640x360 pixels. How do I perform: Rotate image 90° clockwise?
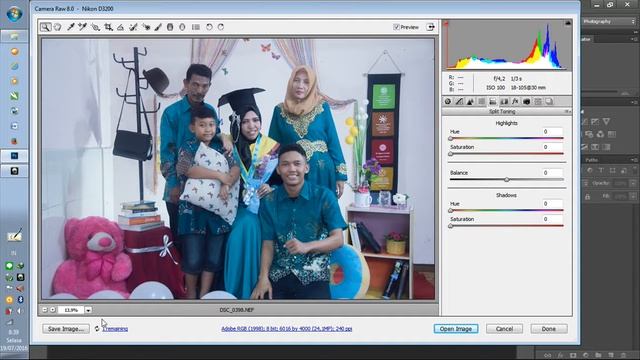point(221,27)
